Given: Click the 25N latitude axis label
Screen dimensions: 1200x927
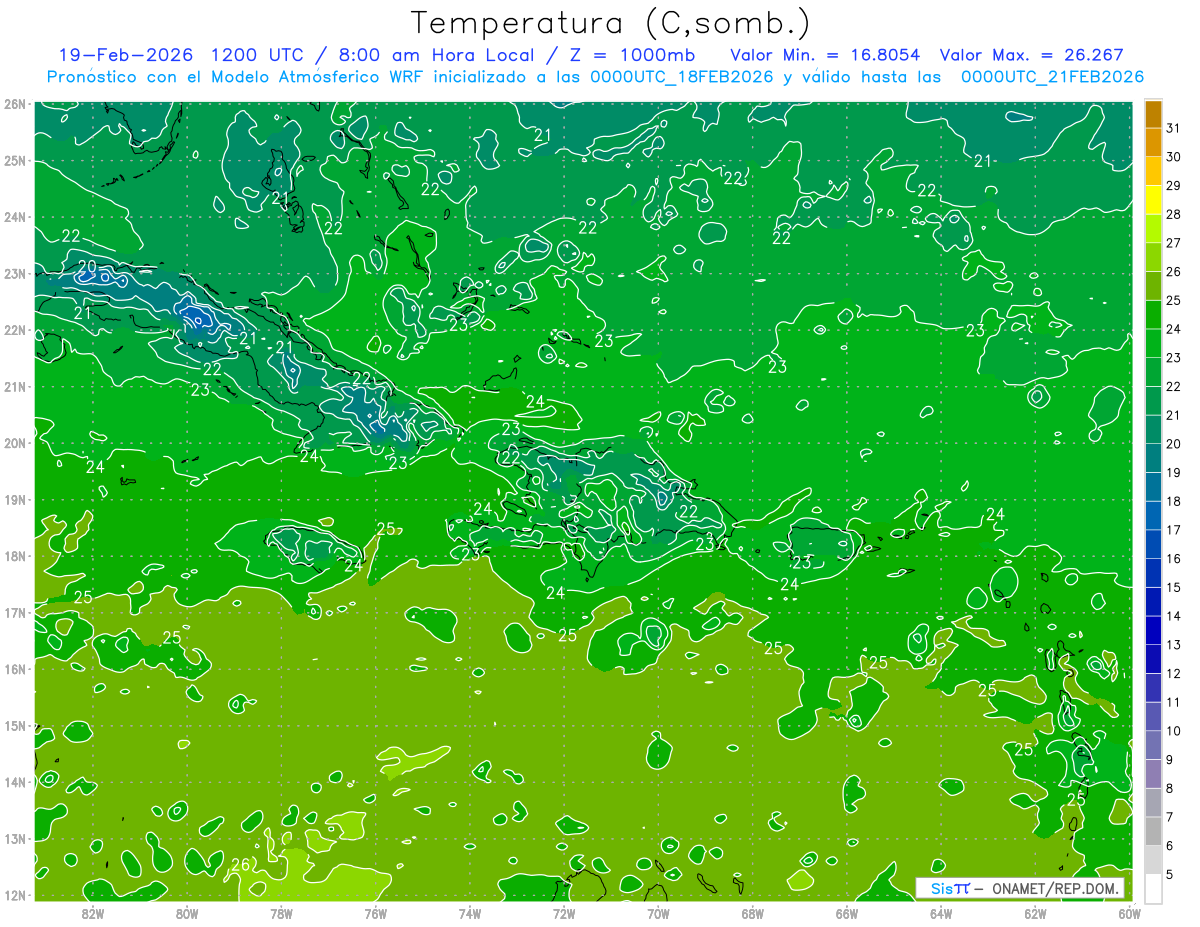Looking at the screenshot, I should tap(14, 160).
